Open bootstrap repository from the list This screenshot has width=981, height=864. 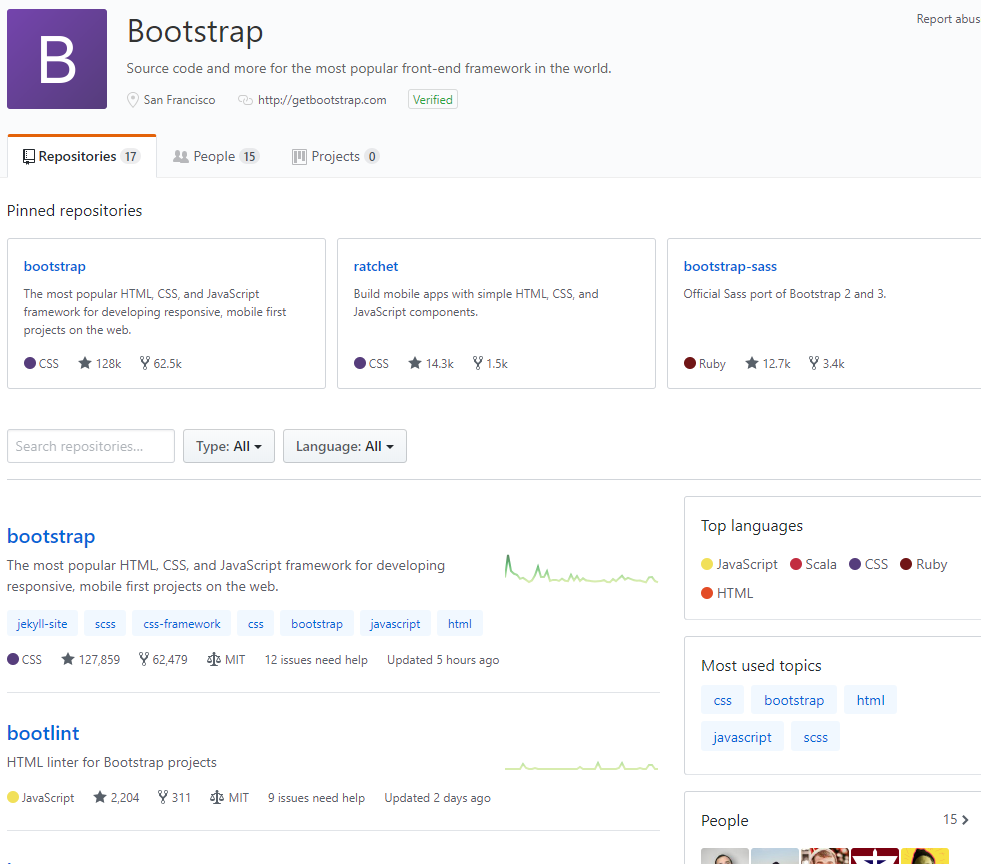(x=51, y=536)
